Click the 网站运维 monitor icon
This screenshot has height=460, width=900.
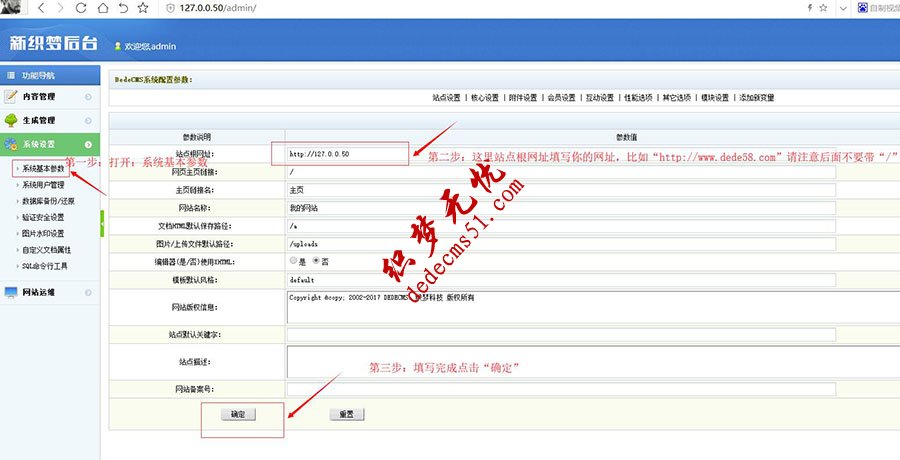point(11,292)
